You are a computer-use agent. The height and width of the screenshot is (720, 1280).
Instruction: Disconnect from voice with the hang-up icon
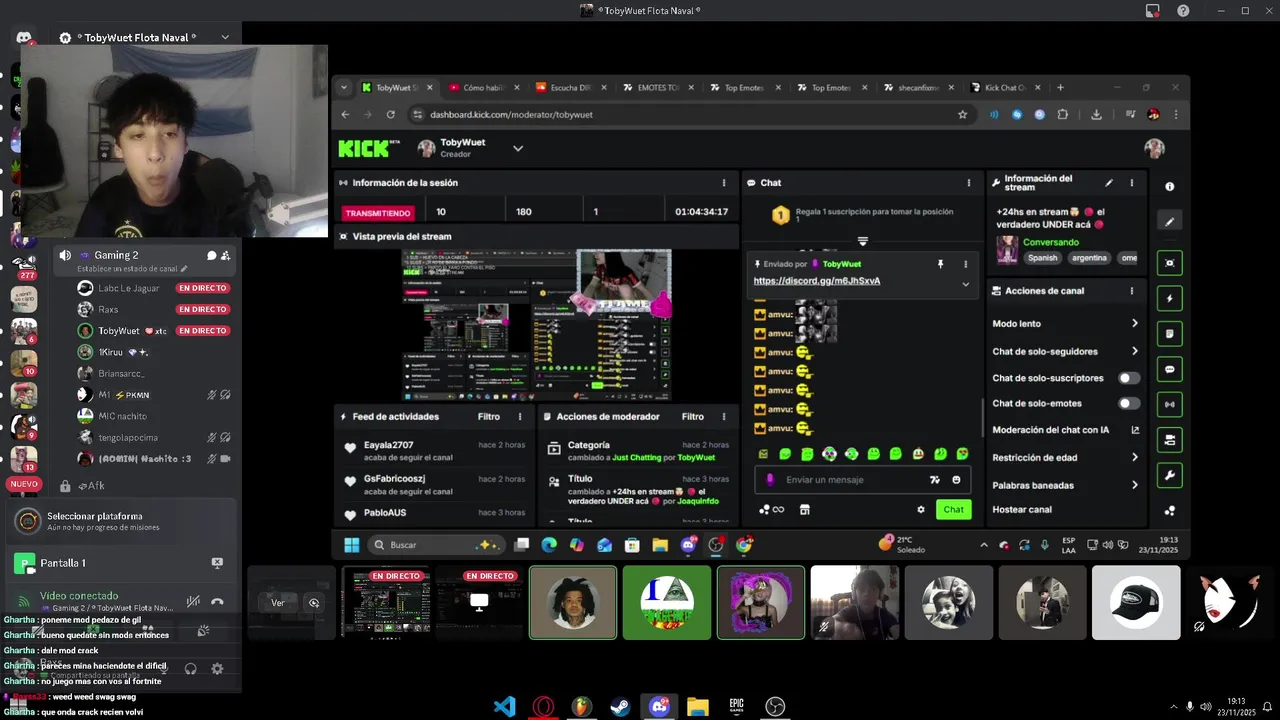pos(217,602)
